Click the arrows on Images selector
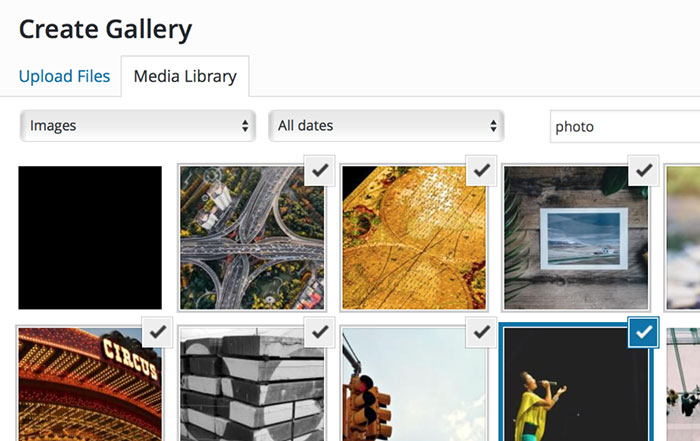The width and height of the screenshot is (700, 441). point(245,126)
